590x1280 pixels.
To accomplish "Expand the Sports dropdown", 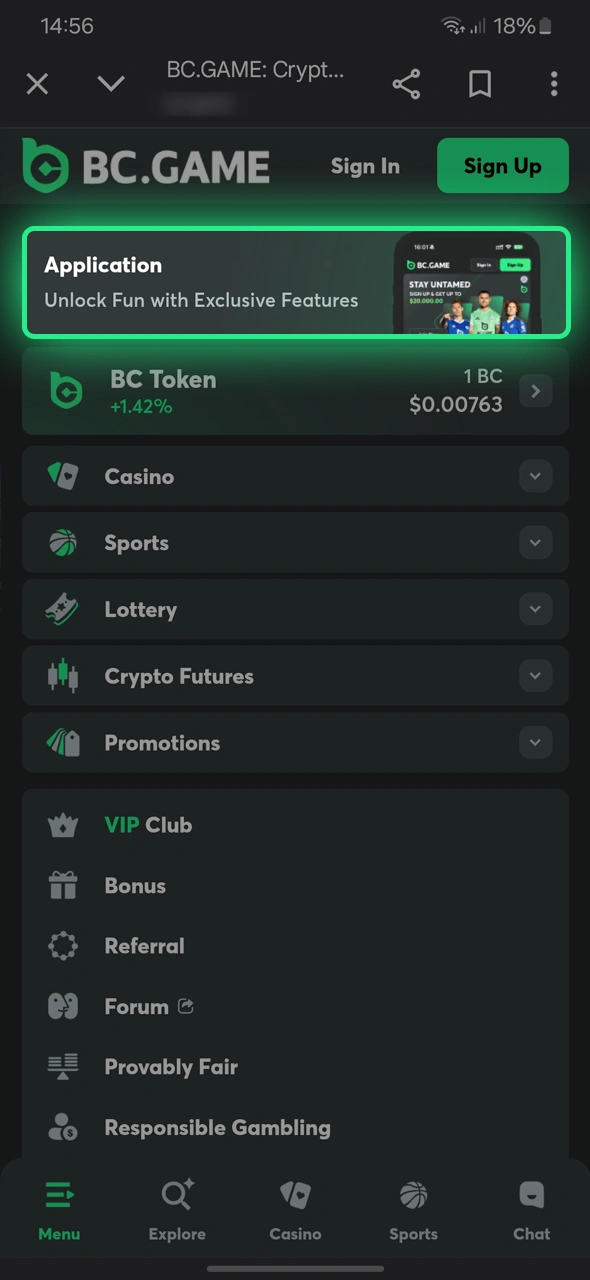I will [535, 542].
